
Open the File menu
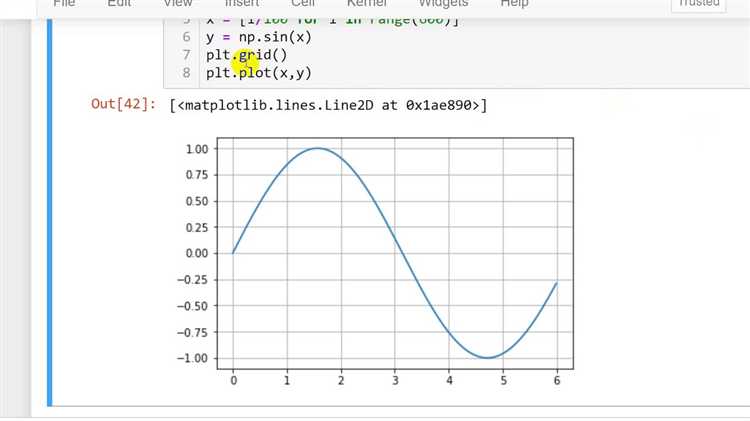point(64,3)
